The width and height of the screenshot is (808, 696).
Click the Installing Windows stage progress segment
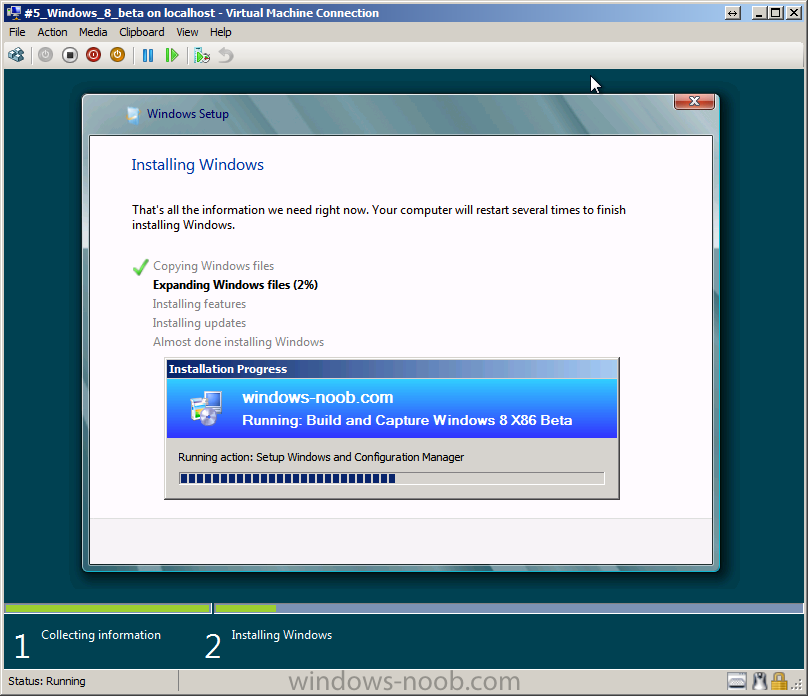click(509, 608)
